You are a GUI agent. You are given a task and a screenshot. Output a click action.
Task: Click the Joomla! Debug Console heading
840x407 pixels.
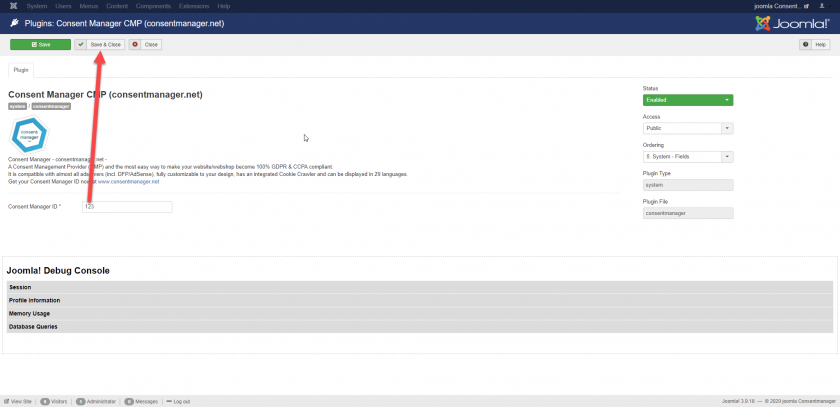[58, 271]
